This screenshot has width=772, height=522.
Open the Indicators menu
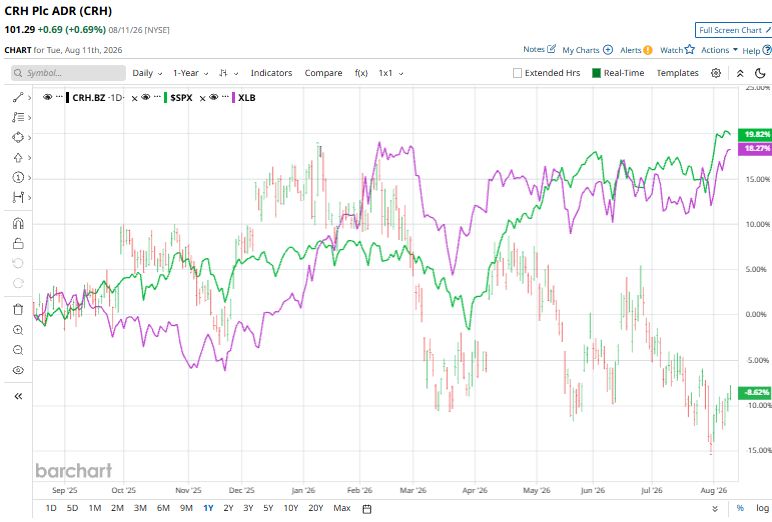point(271,73)
